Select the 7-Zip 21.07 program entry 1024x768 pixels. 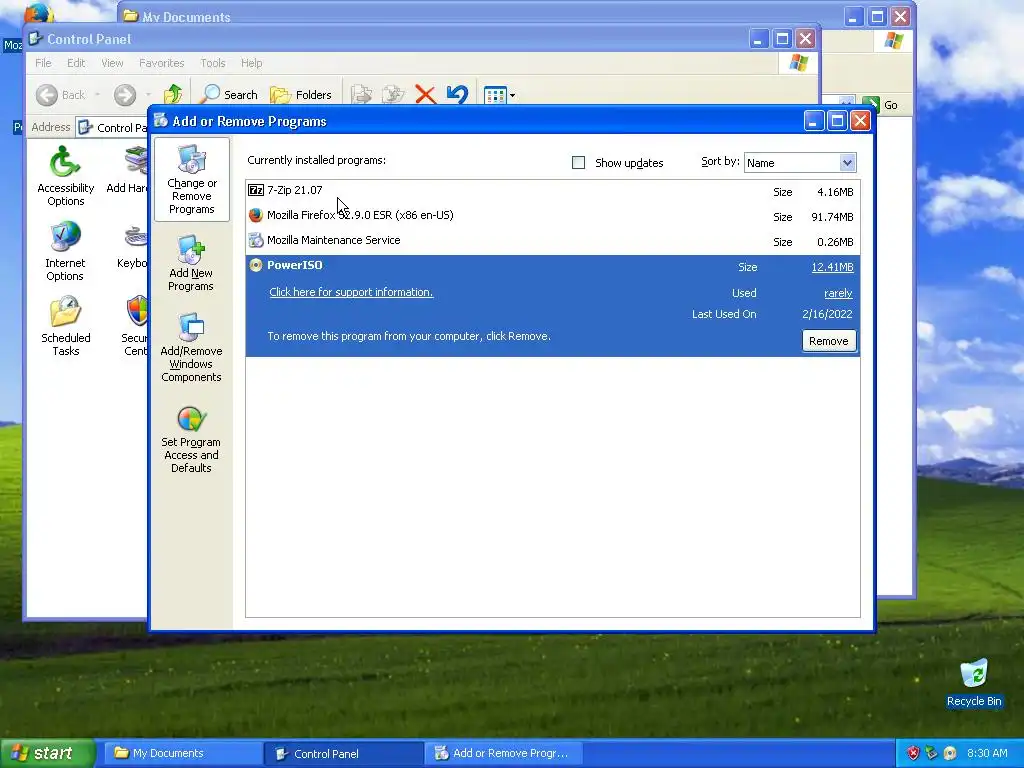tap(552, 191)
